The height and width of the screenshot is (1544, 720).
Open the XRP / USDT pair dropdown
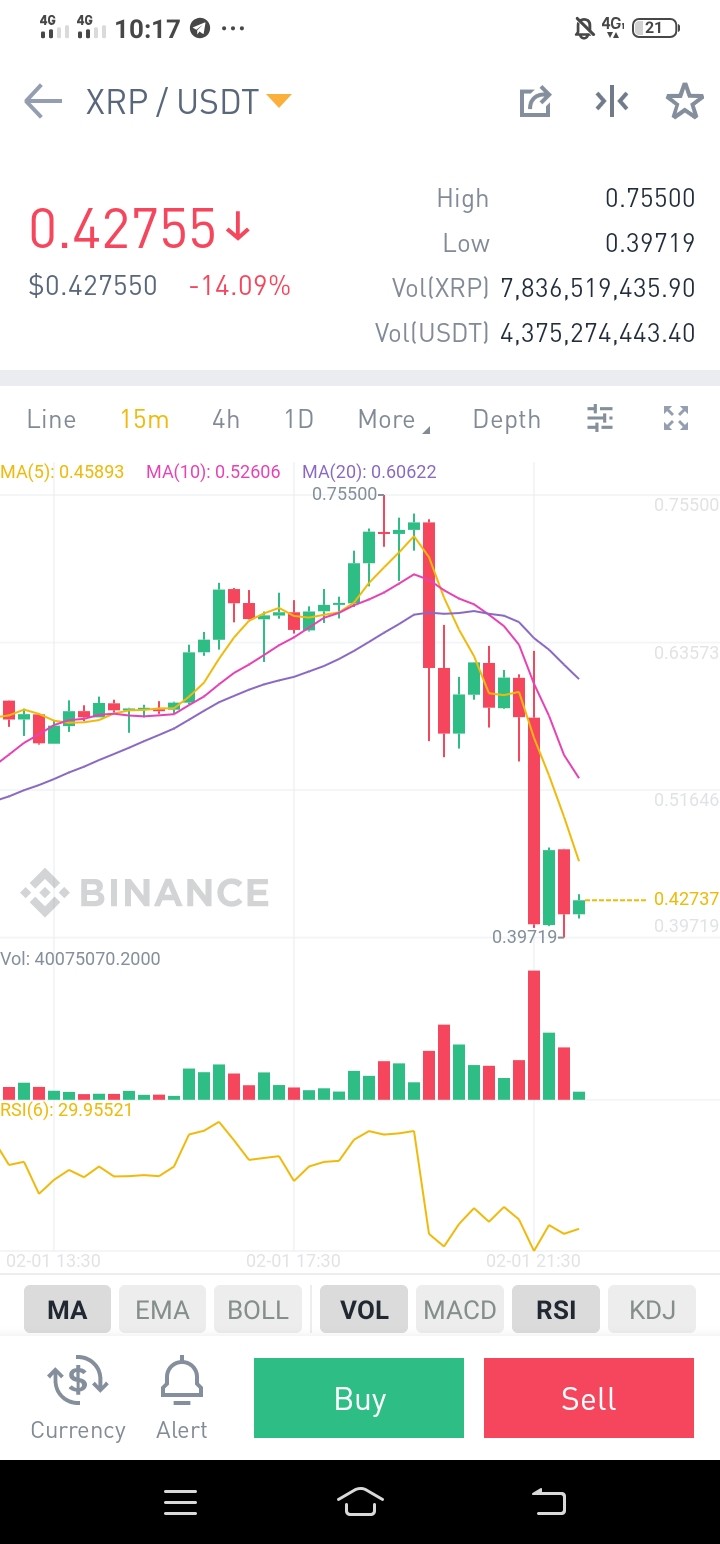(188, 101)
